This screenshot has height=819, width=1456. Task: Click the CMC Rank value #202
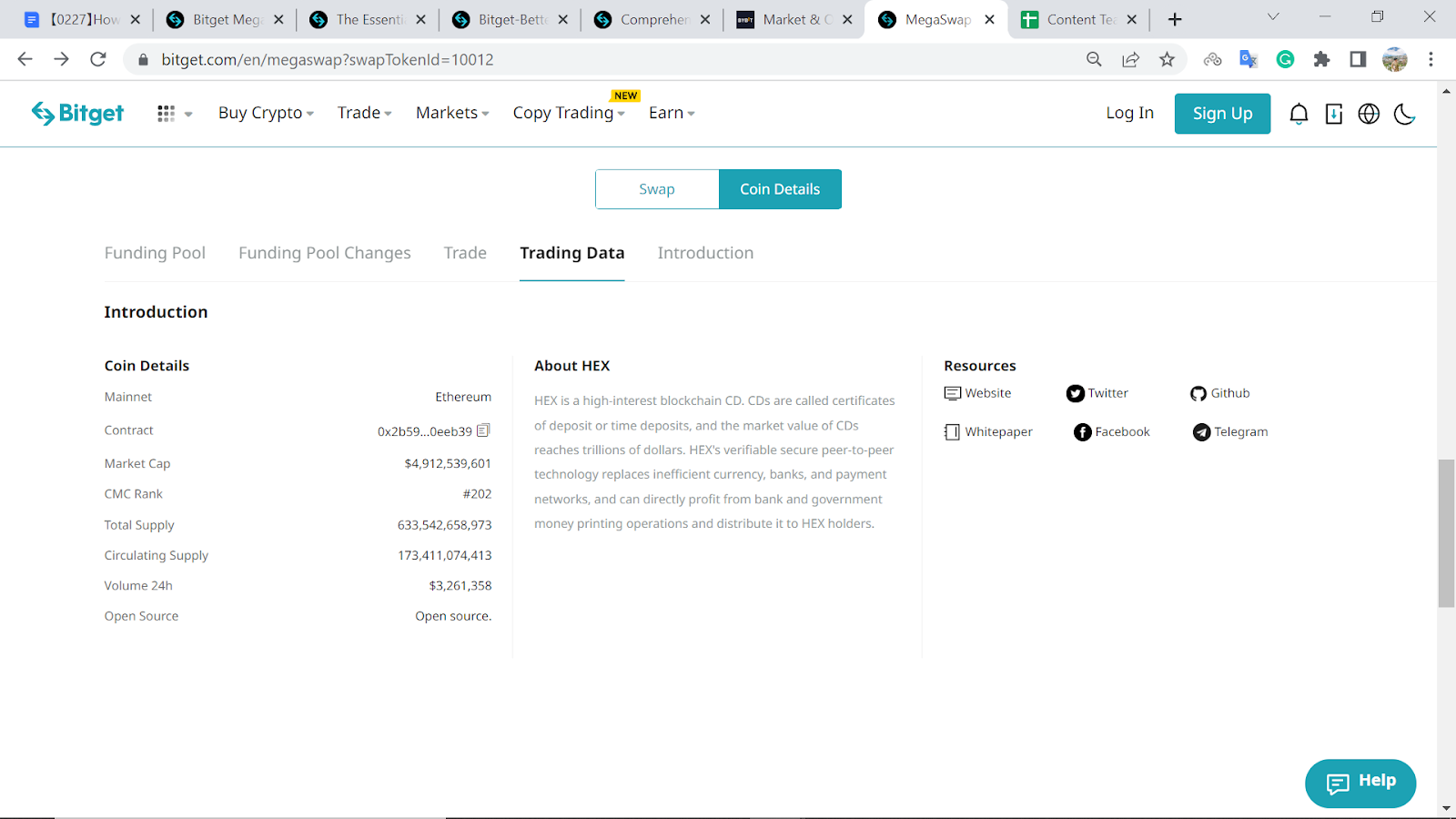(x=477, y=494)
